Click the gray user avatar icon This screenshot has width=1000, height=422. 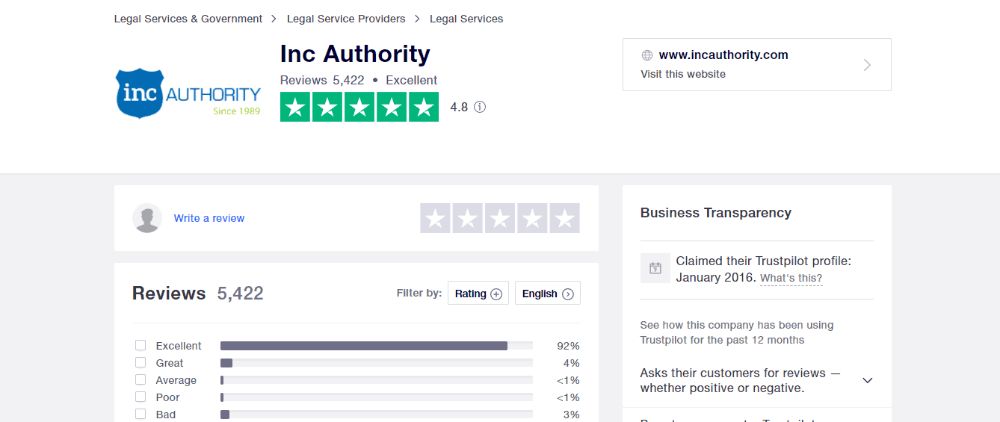click(147, 218)
